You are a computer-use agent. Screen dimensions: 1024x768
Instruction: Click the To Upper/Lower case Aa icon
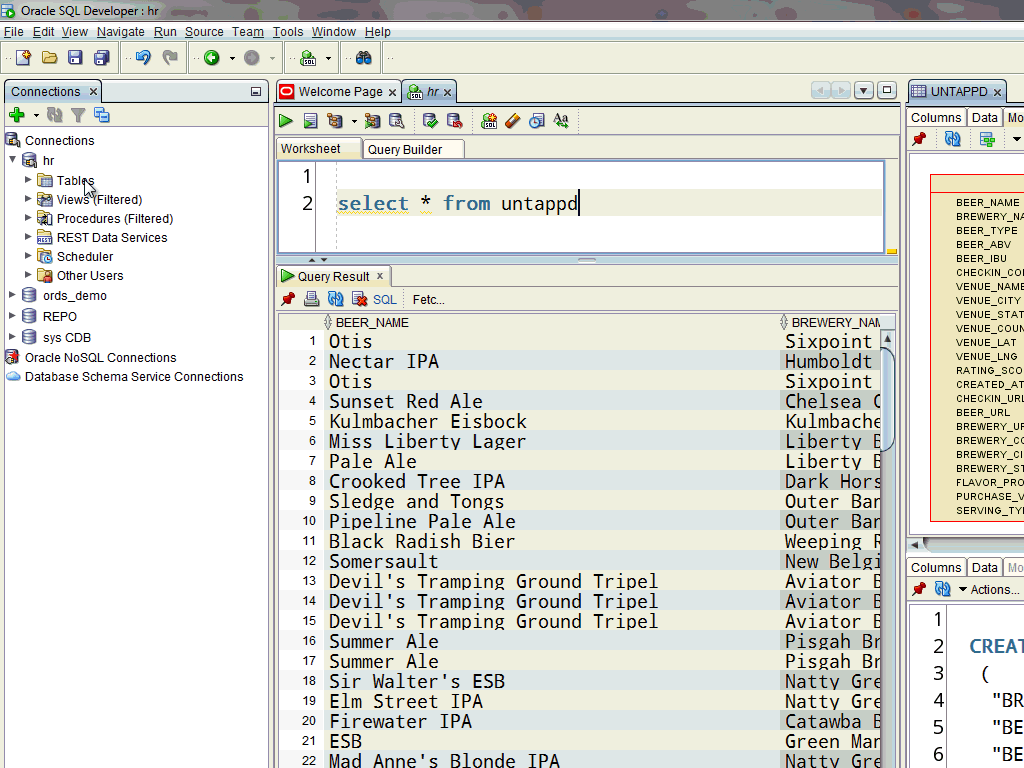561,121
